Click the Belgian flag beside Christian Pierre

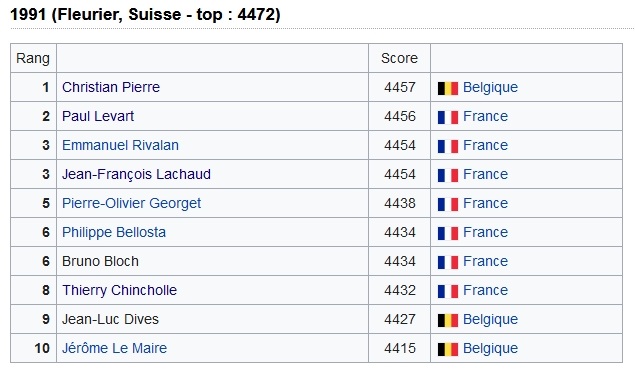click(x=447, y=88)
